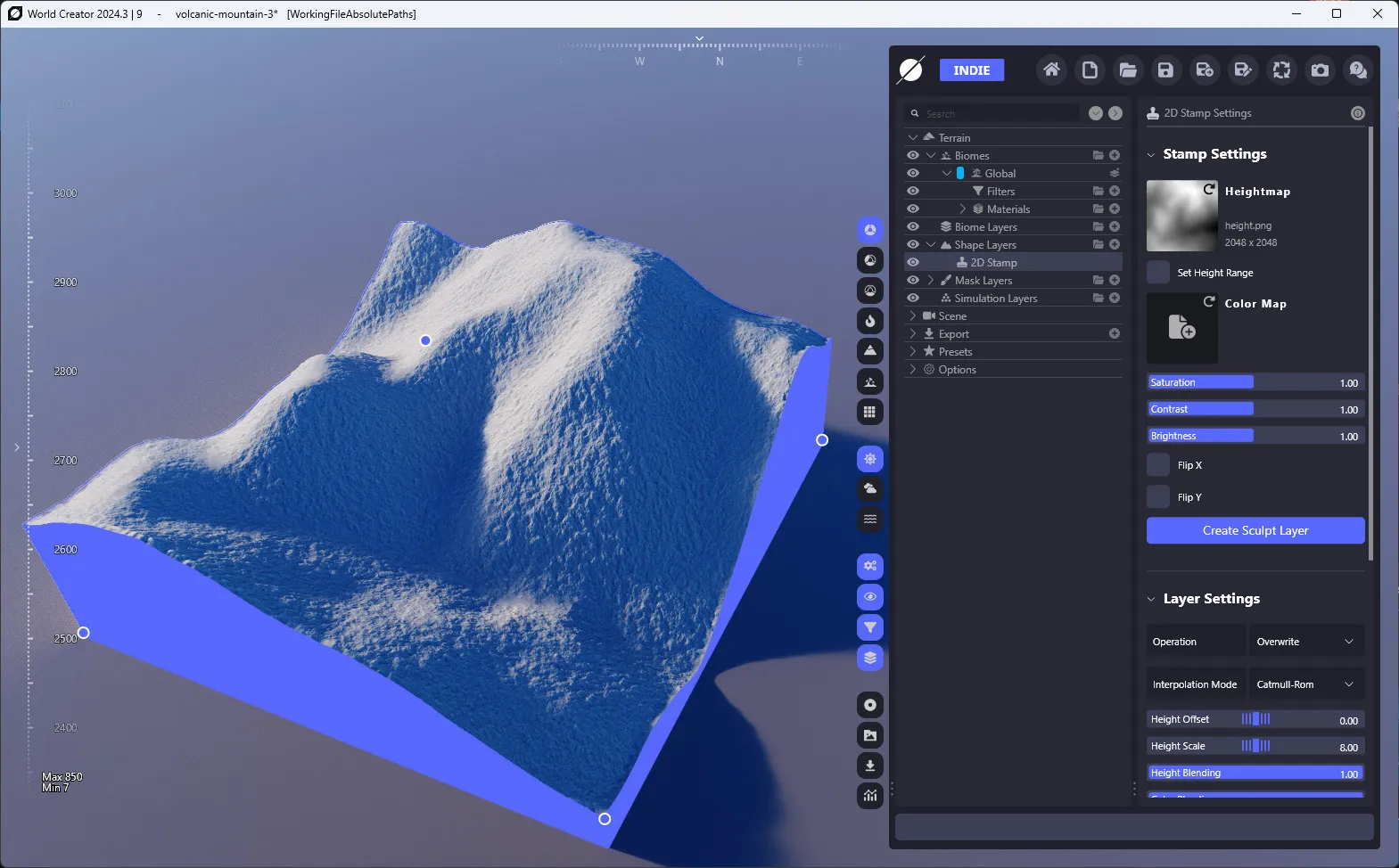Enable the Flip Y checkbox

(x=1158, y=496)
